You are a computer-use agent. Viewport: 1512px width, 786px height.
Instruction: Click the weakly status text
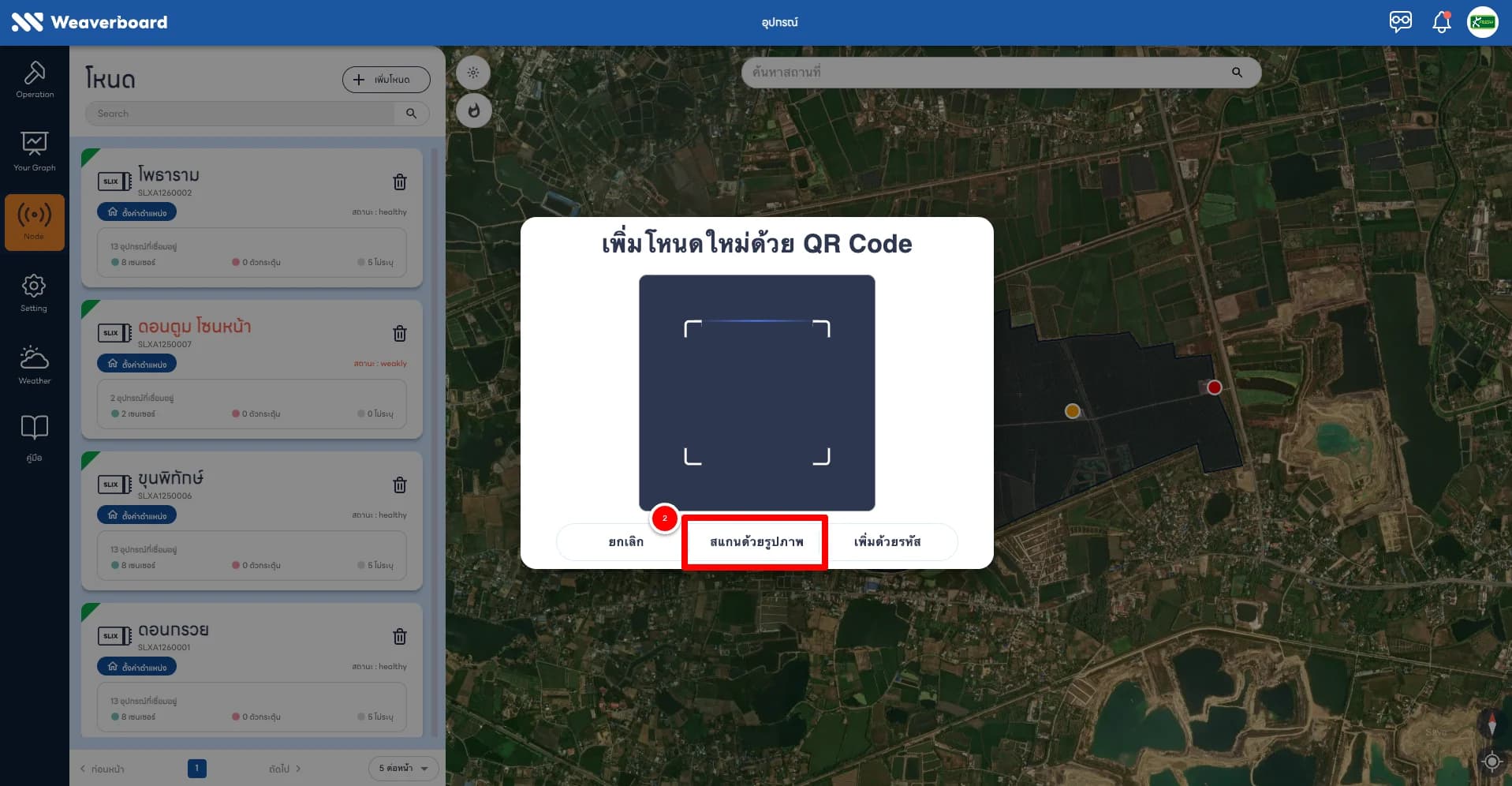[x=380, y=364]
